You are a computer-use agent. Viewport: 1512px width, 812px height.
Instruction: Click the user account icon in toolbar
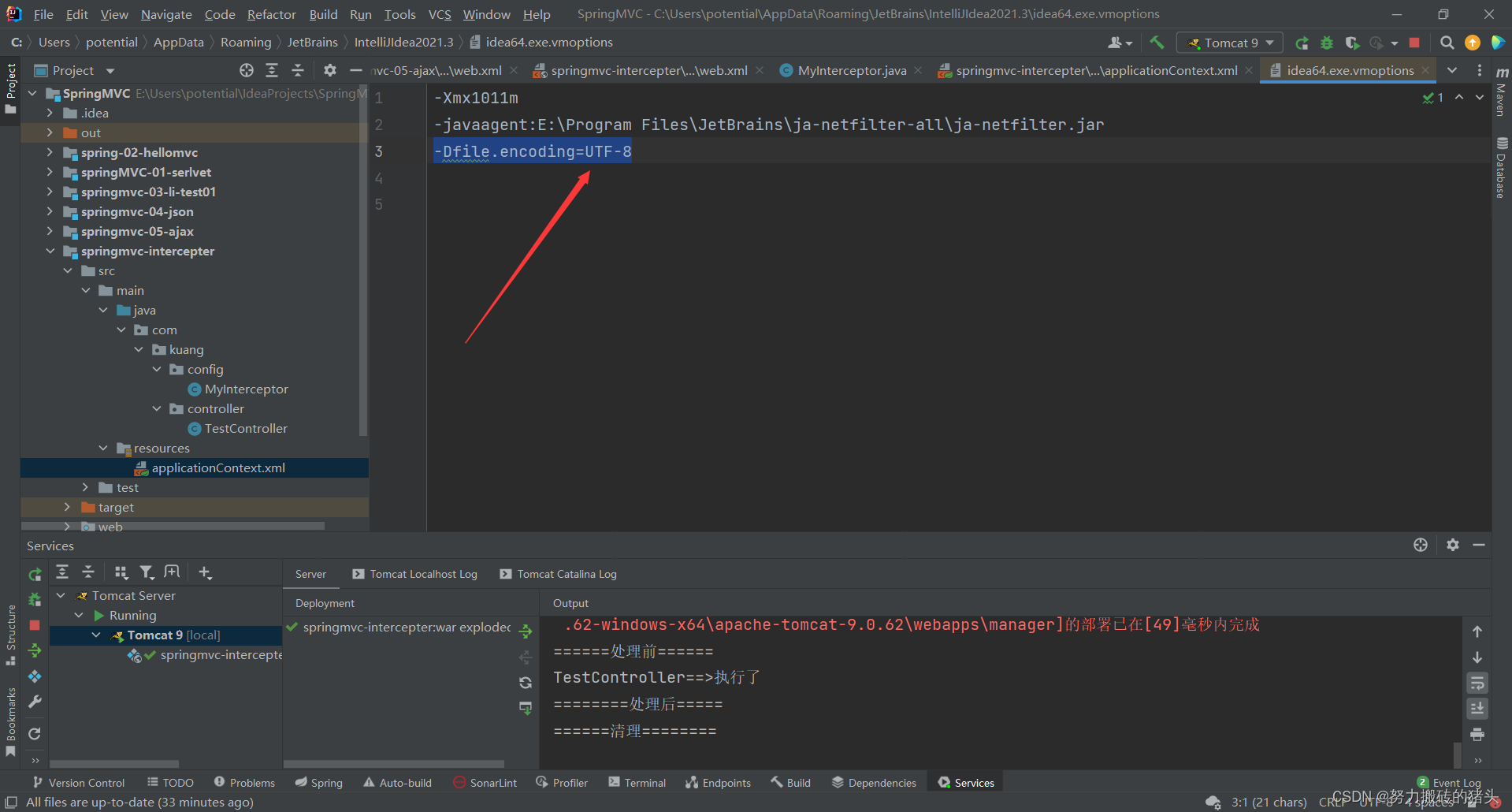tap(1120, 43)
